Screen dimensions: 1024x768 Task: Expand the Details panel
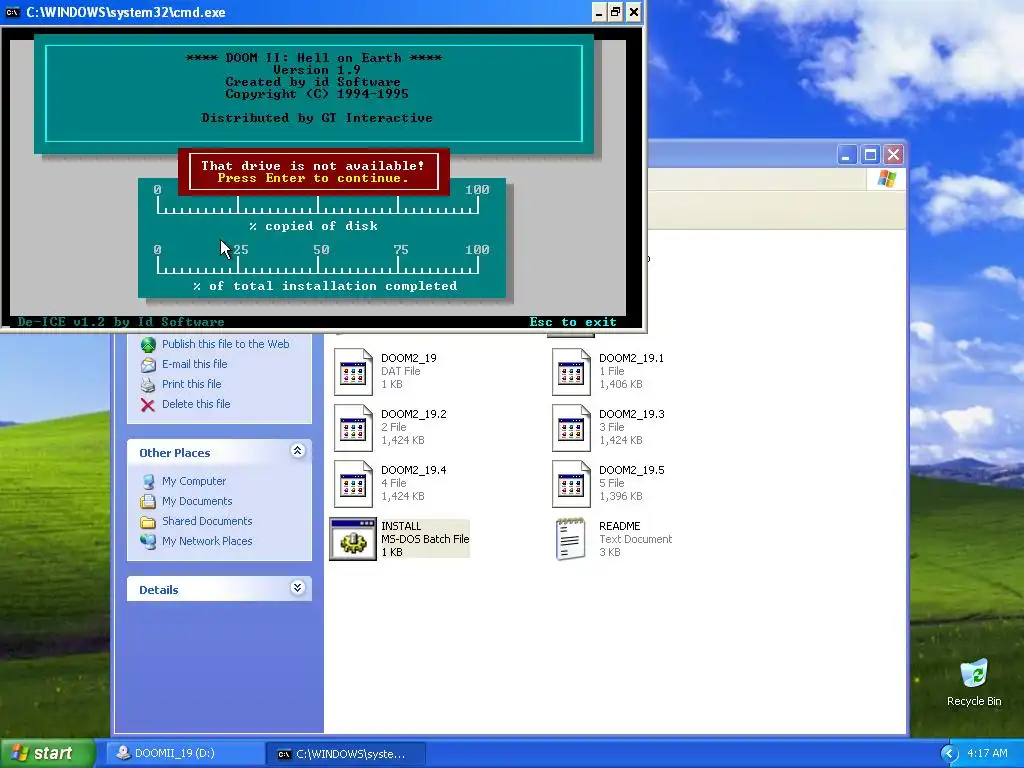(x=297, y=588)
